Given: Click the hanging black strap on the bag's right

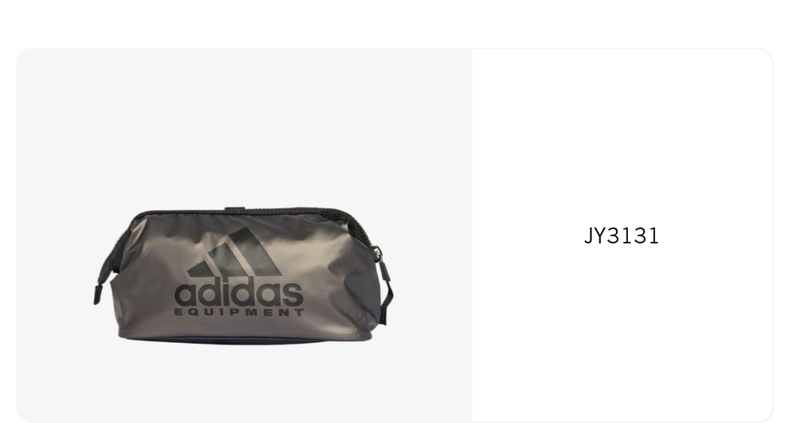Looking at the screenshot, I should (x=386, y=292).
